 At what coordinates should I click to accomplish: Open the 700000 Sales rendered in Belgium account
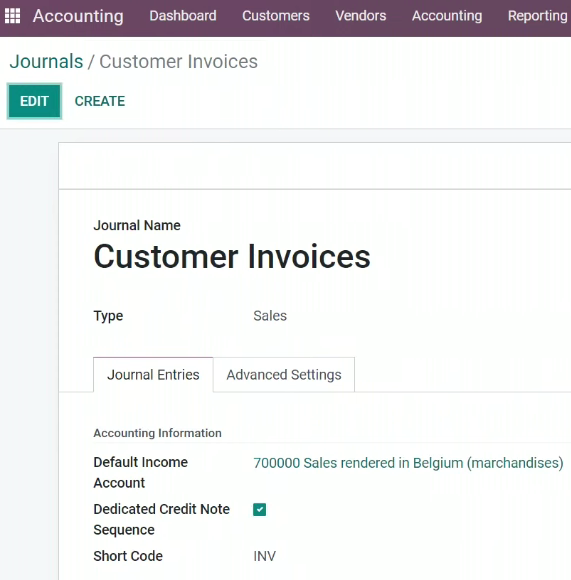click(408, 463)
